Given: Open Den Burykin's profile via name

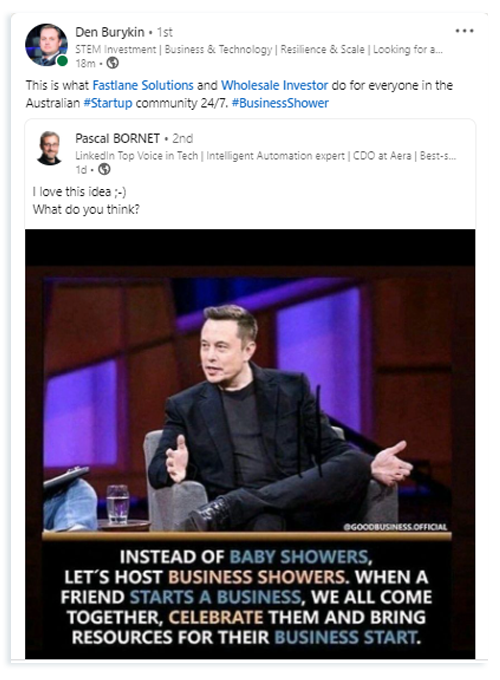Looking at the screenshot, I should [x=110, y=32].
